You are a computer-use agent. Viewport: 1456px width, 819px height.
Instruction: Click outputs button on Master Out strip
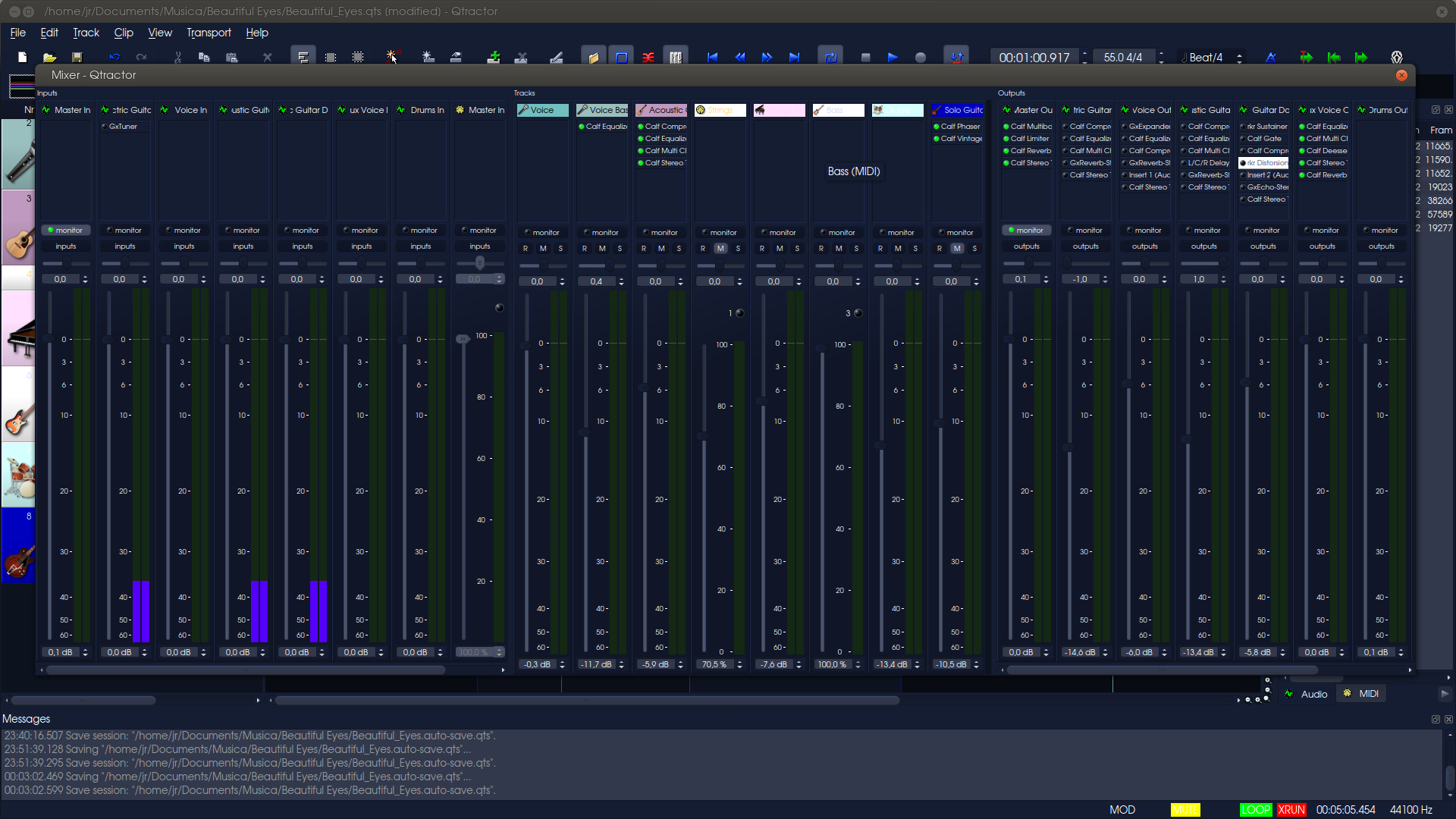point(1027,246)
